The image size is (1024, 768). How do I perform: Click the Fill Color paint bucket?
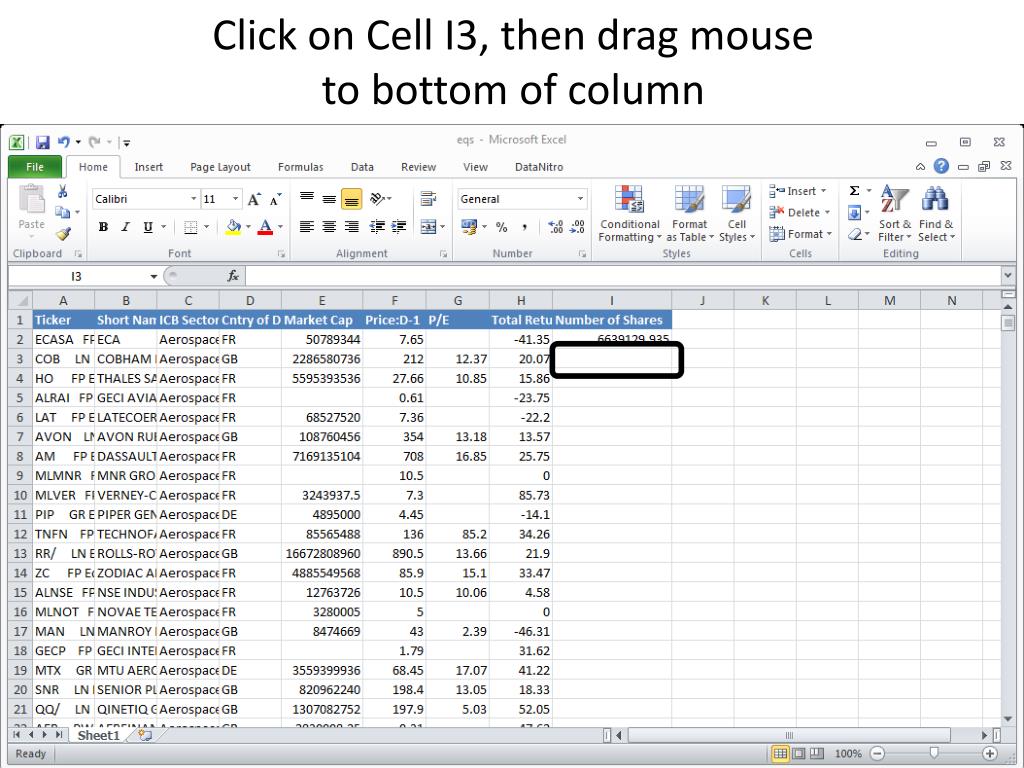tap(233, 227)
